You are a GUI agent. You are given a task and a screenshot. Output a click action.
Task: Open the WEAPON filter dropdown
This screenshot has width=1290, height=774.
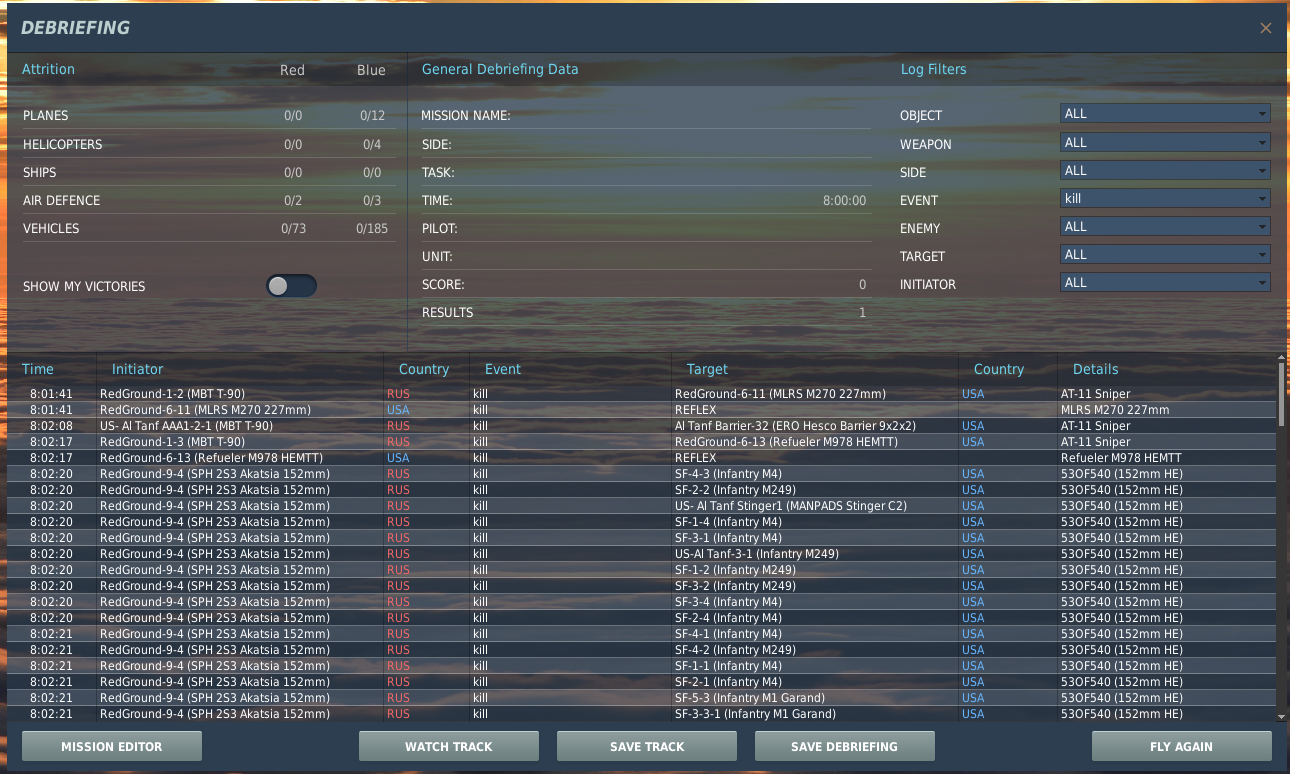point(1165,143)
